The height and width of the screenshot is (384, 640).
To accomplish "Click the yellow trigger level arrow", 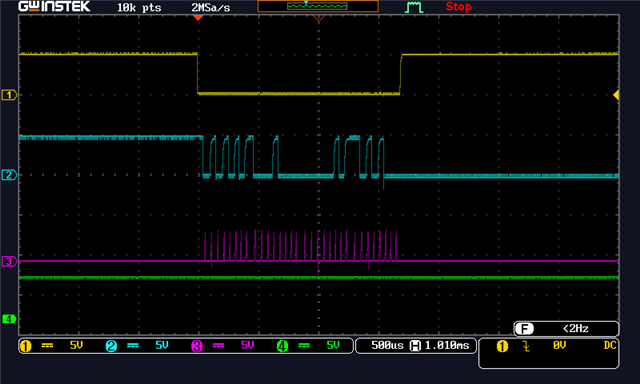I will (616, 95).
